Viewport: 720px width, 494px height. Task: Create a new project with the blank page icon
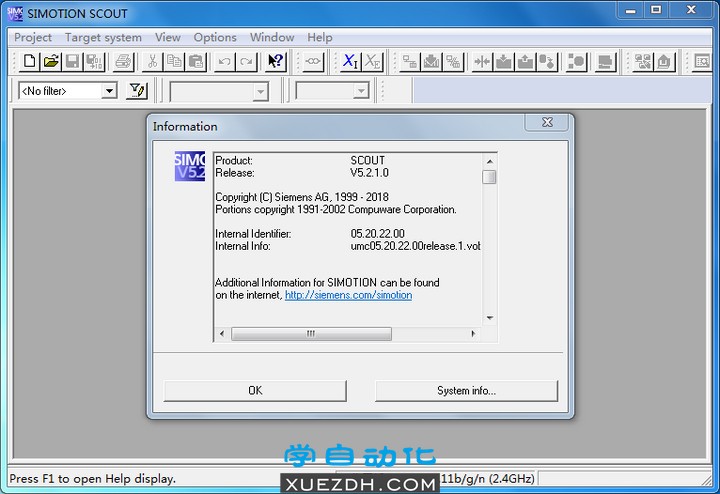tap(29, 61)
